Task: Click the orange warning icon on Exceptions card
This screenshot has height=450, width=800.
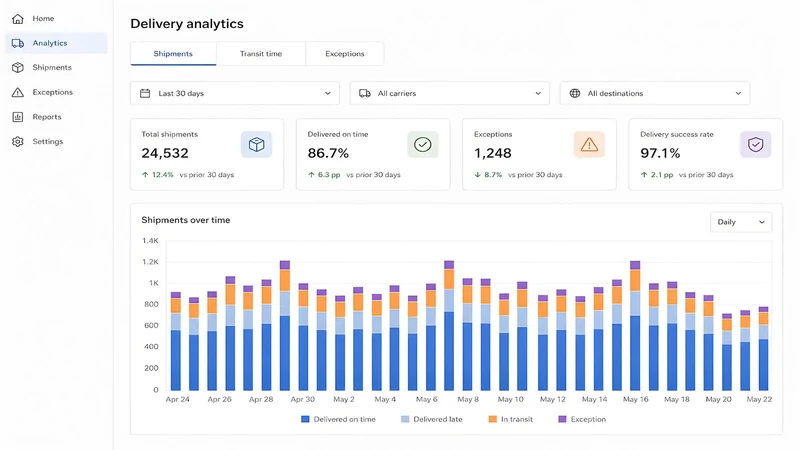Action: pos(589,145)
